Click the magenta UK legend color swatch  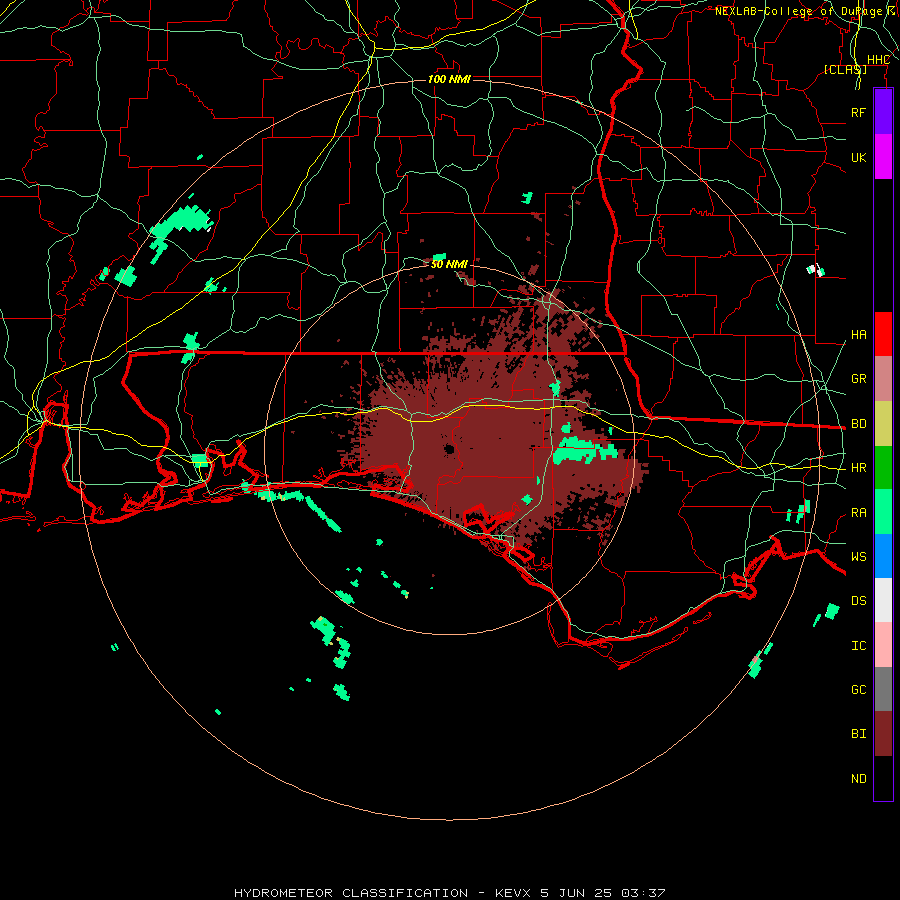point(883,157)
